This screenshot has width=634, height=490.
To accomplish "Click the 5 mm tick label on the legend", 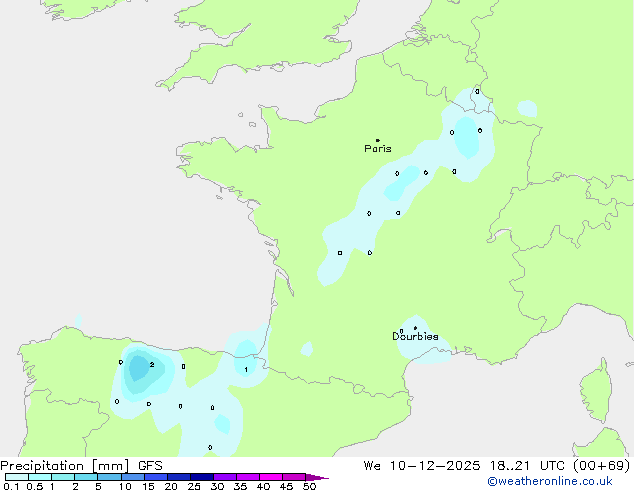I will tap(98, 487).
